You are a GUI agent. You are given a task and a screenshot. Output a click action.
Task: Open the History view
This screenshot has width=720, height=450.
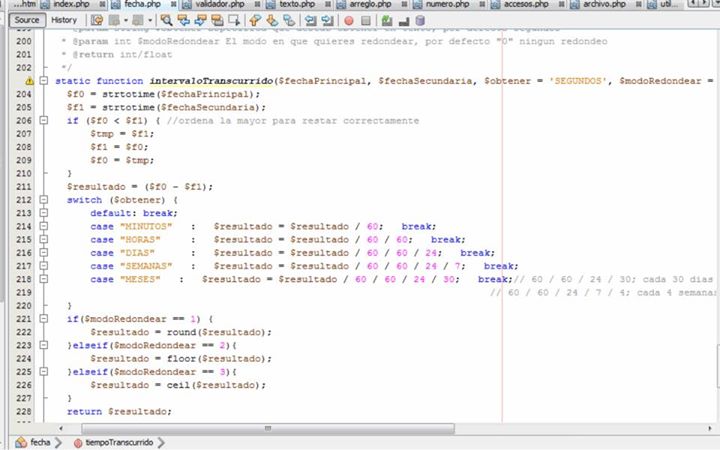coord(63,20)
